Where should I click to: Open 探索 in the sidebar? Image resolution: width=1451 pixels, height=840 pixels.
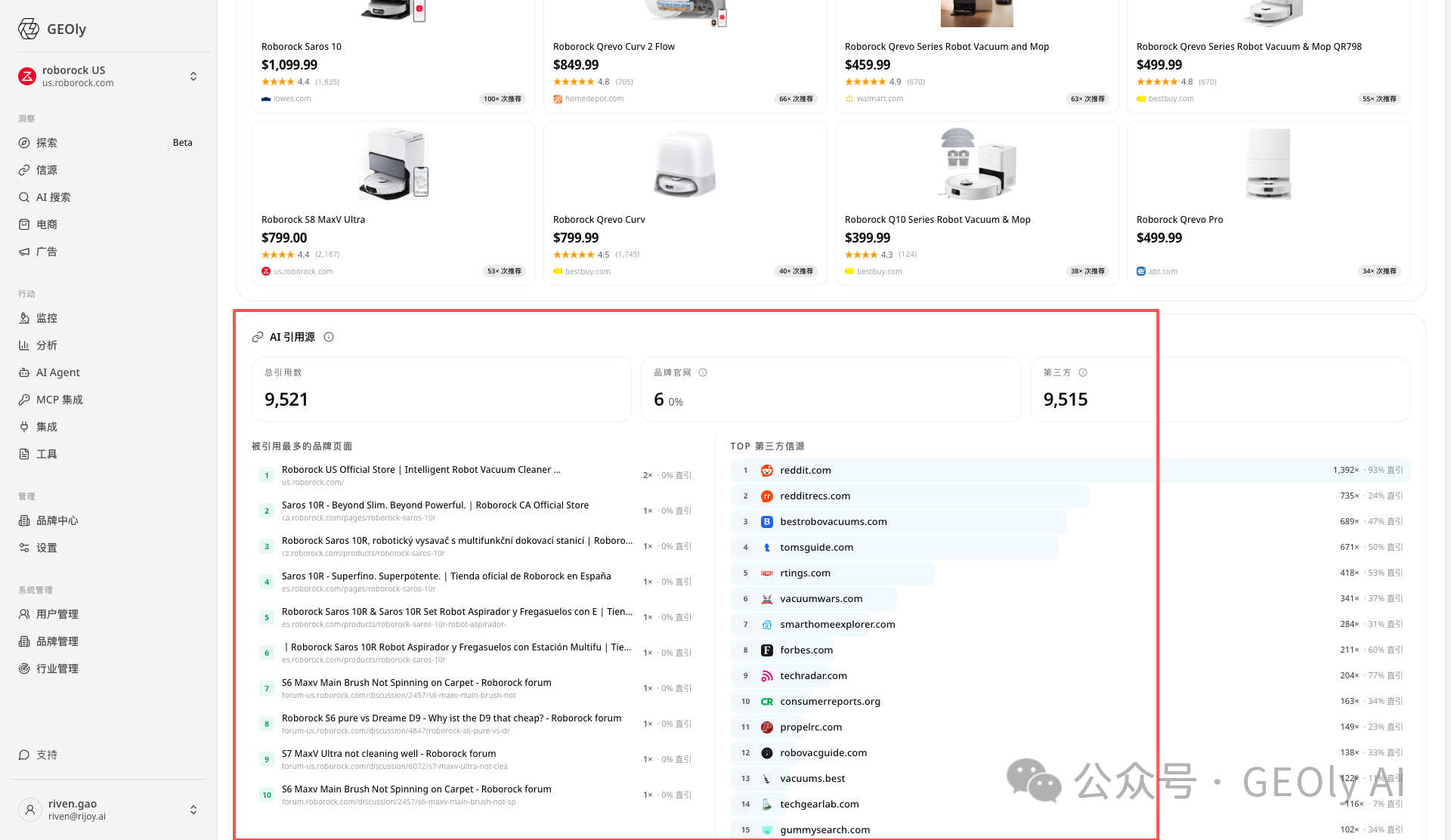click(x=109, y=143)
